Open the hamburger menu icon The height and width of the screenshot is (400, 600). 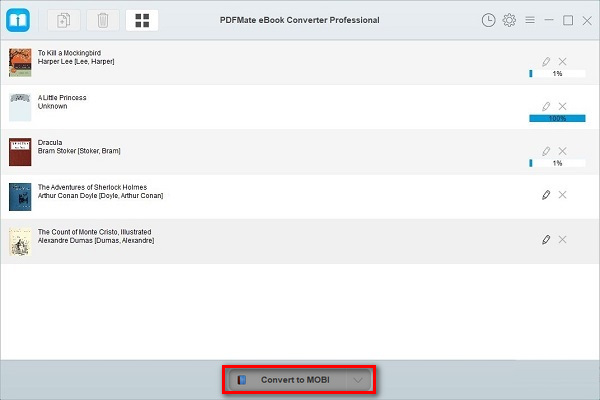530,20
